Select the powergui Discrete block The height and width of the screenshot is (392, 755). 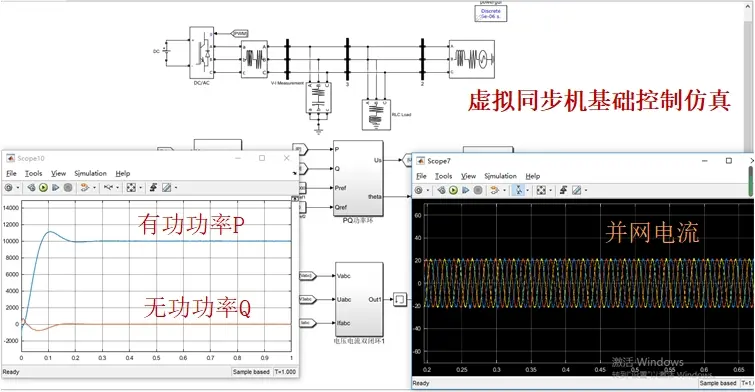click(x=491, y=13)
